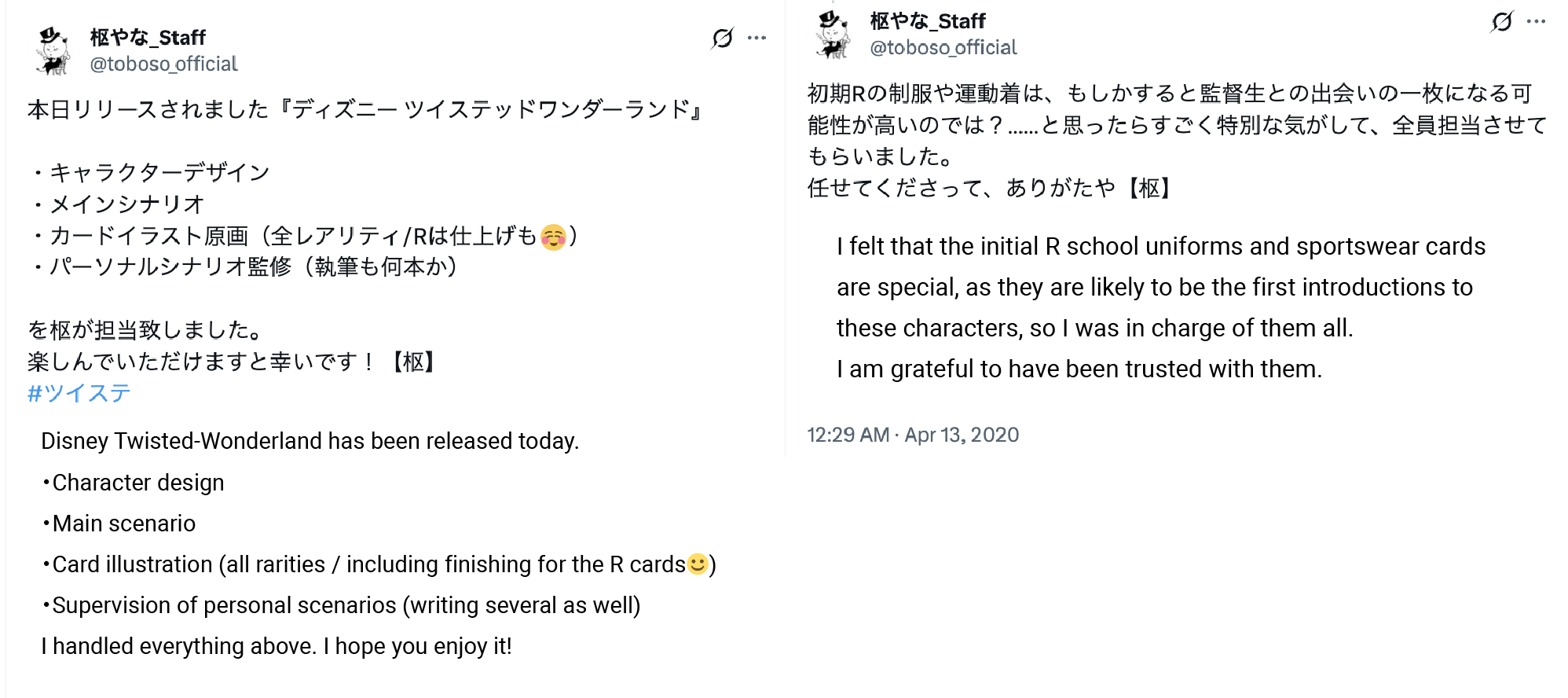Screen dimensions: 1568x698
Task: Click the @toboso_official handle on the R uniforms tweet
Action: 943,48
